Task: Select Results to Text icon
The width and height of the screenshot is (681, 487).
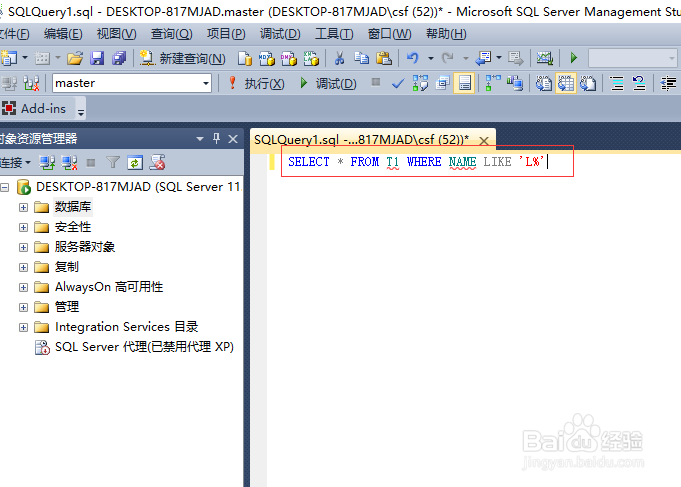Action: [543, 83]
